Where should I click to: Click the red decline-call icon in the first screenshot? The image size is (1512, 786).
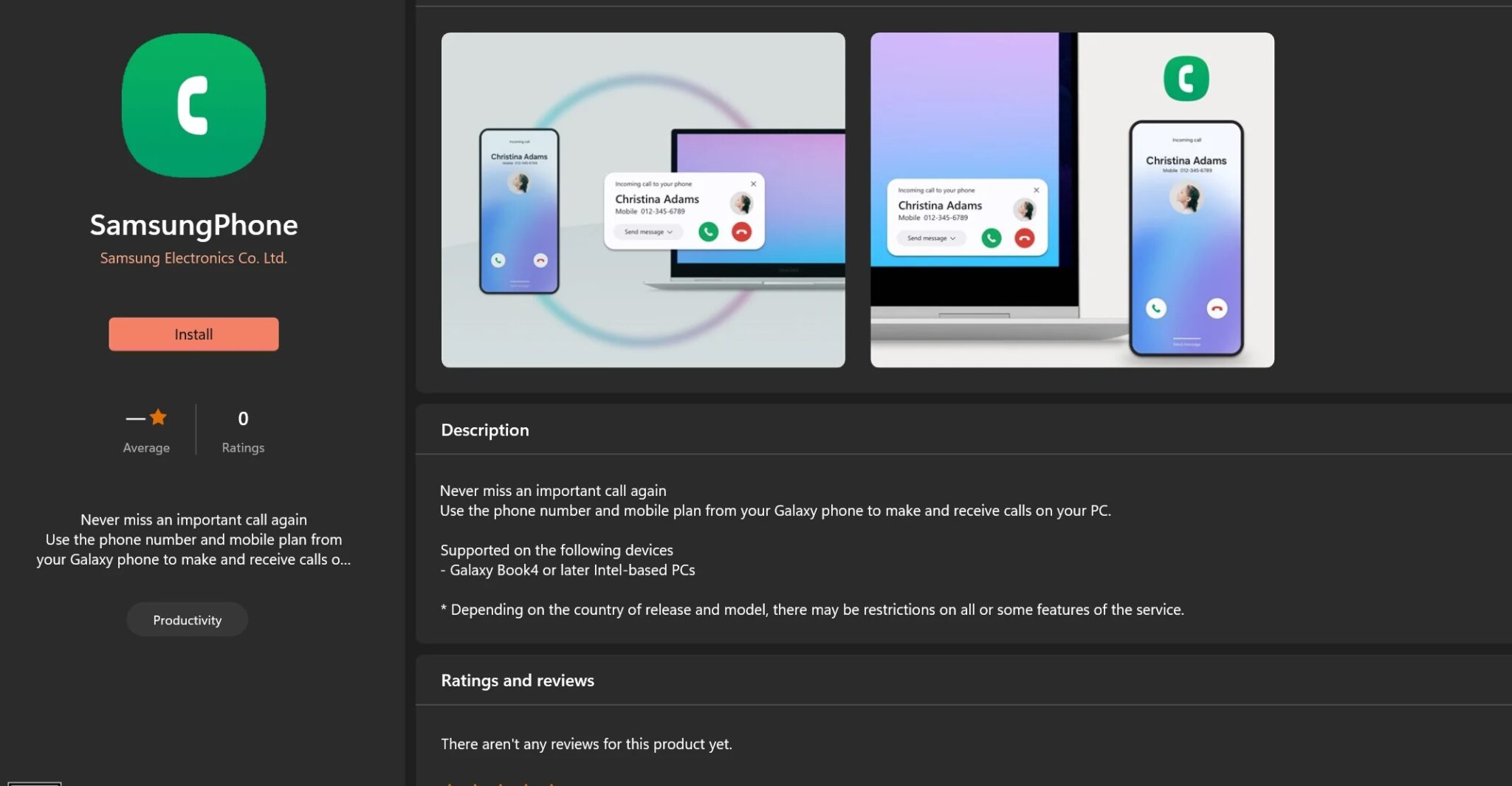click(742, 232)
